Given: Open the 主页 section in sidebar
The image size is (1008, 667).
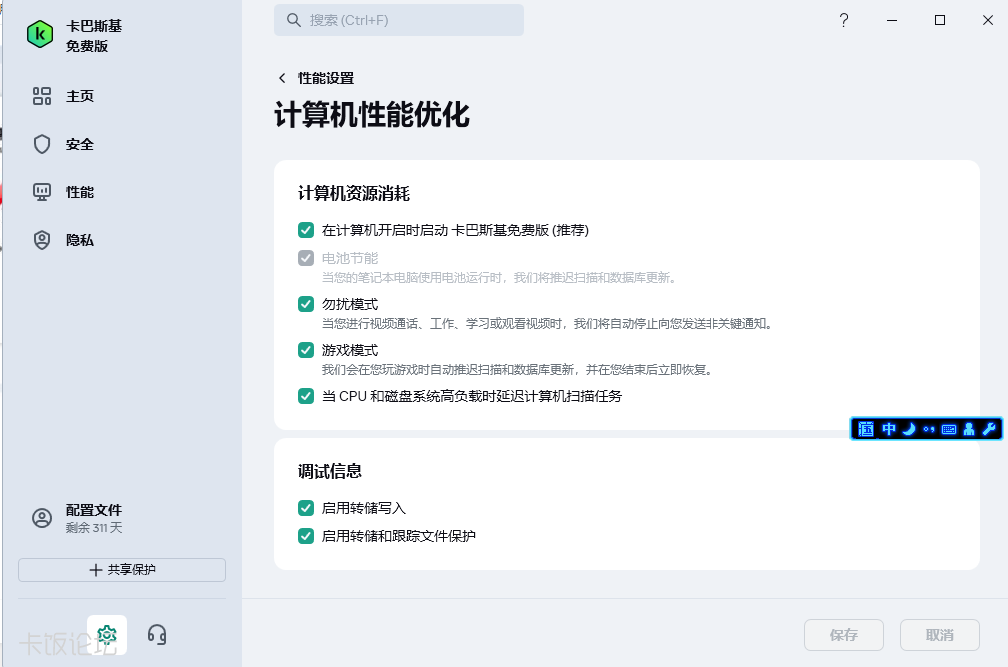Looking at the screenshot, I should 79,96.
